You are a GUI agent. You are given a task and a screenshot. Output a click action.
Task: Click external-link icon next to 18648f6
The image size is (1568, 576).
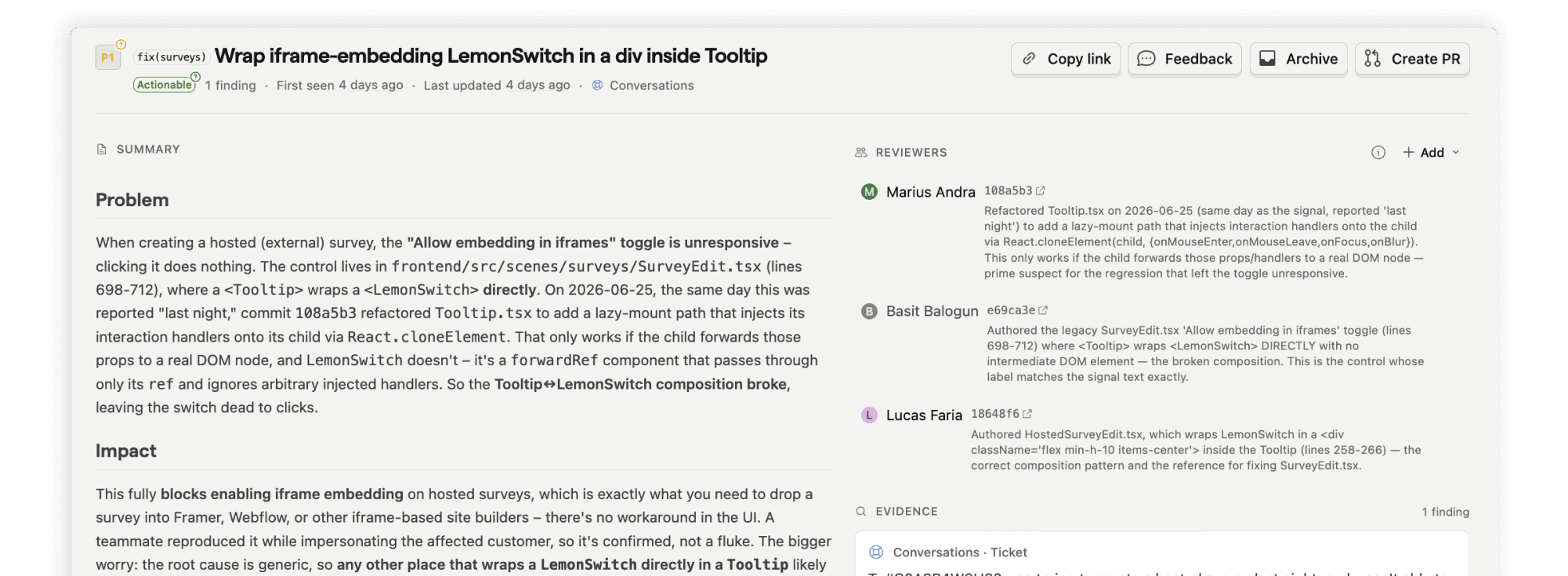click(x=1027, y=414)
